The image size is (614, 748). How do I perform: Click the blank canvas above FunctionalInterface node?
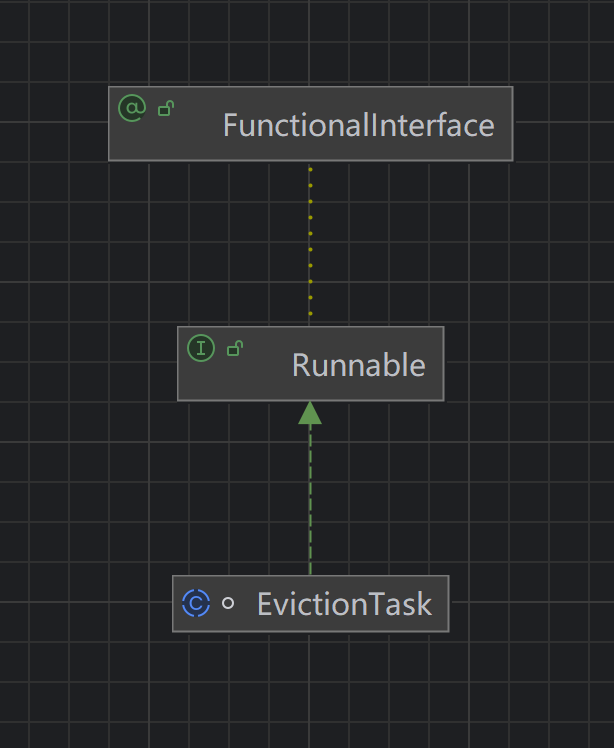point(310,42)
